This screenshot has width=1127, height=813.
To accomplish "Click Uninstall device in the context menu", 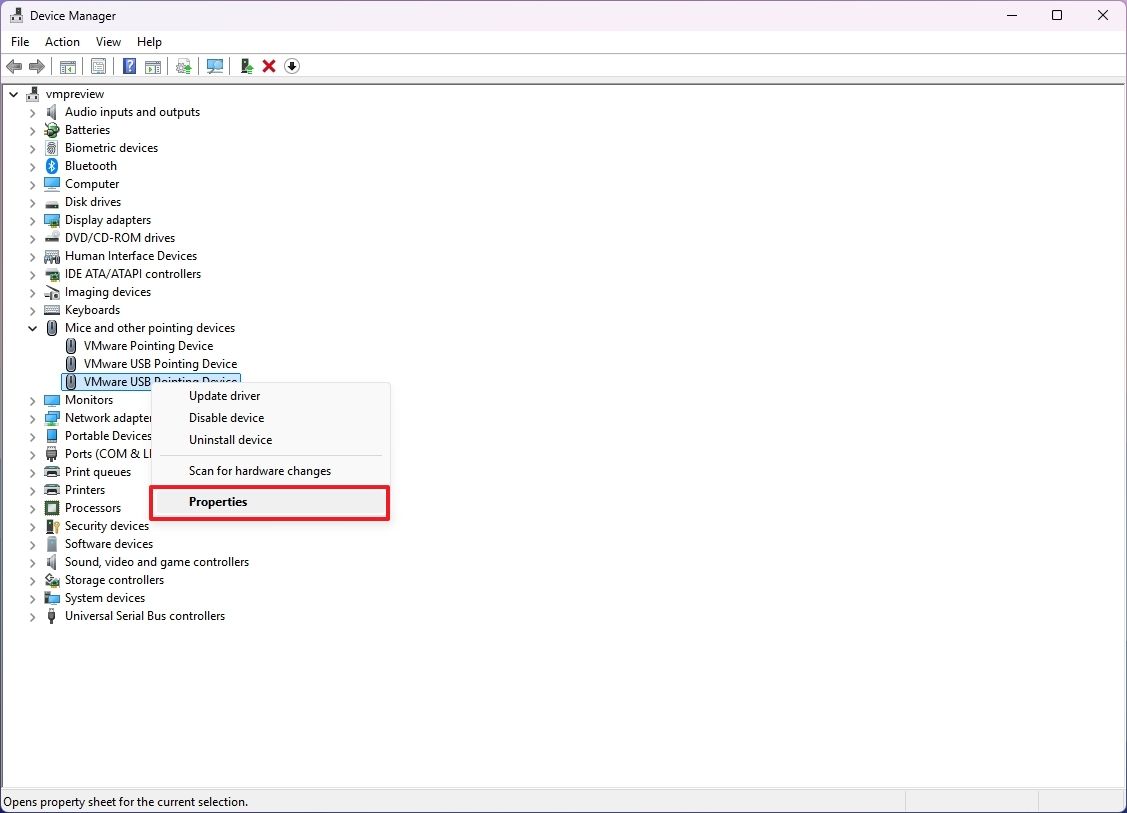I will point(230,439).
